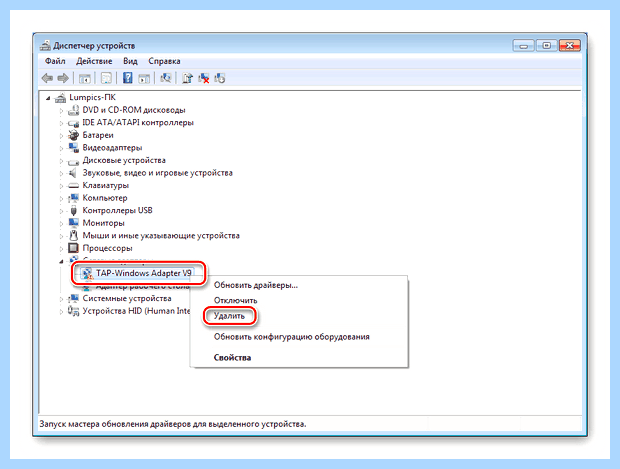
Task: Click Scan for hardware changes icon
Action: pos(166,78)
